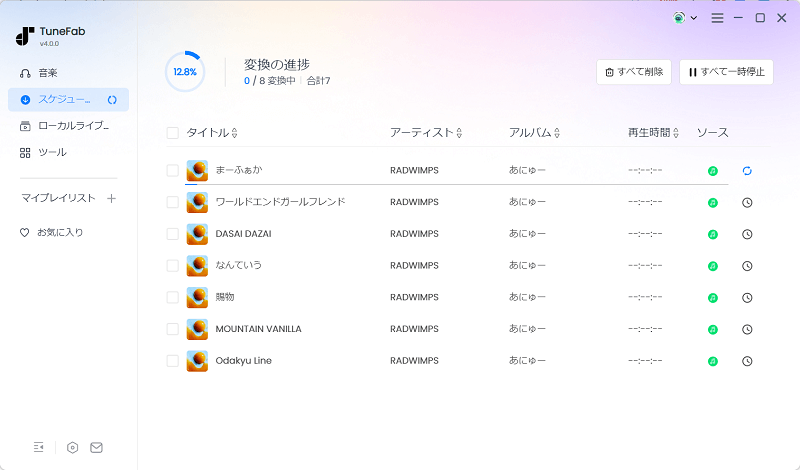800x470 pixels.
Task: Click album thumbnail for DASAI DAZAI
Action: [197, 234]
